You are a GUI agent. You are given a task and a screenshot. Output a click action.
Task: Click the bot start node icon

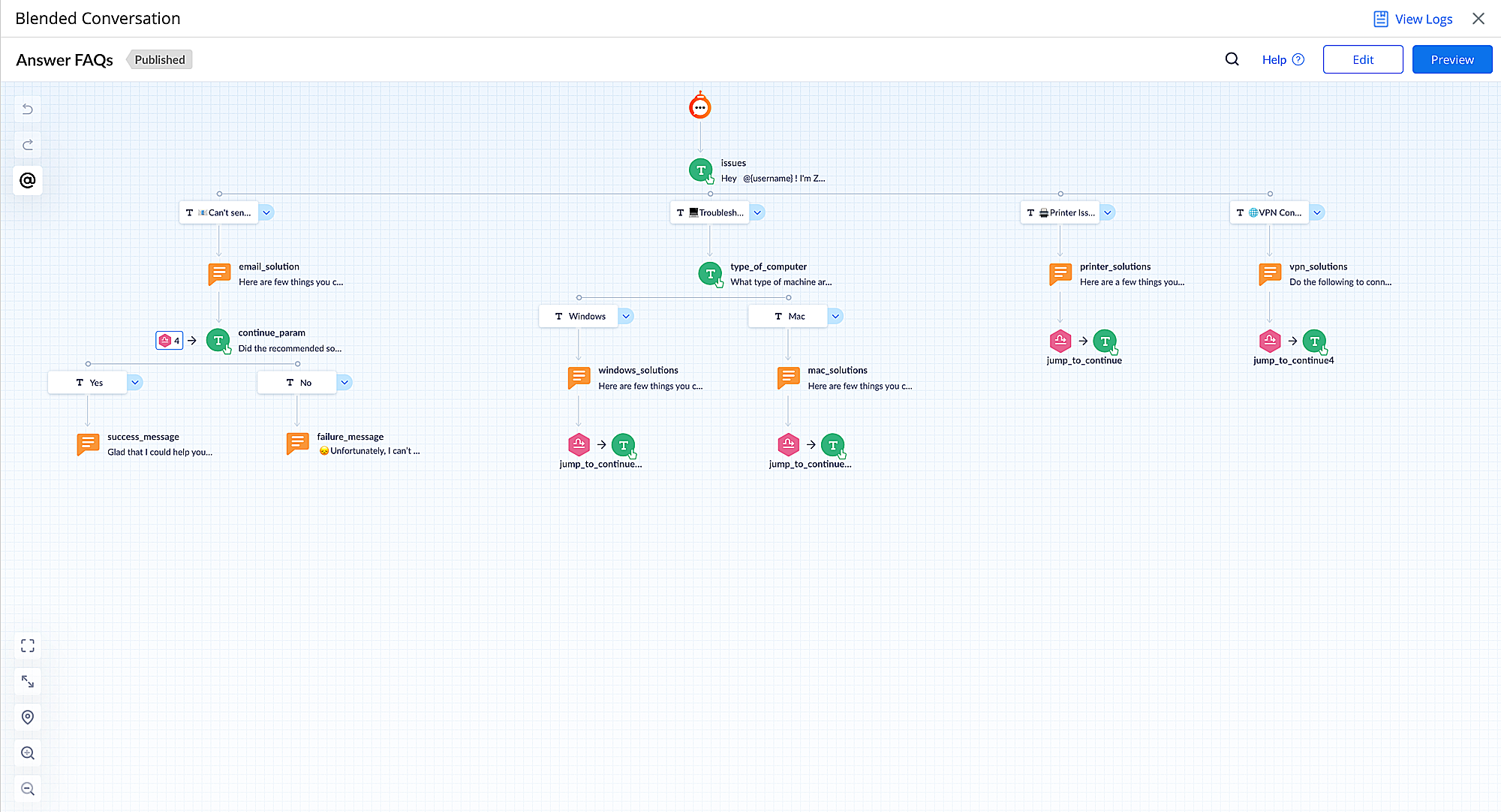[699, 107]
